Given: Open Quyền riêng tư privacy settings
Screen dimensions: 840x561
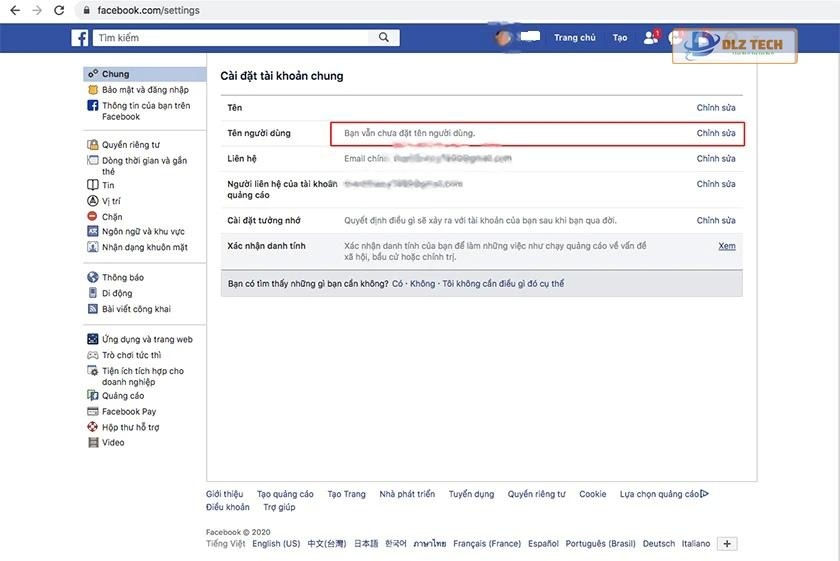Looking at the screenshot, I should pyautogui.click(x=130, y=145).
